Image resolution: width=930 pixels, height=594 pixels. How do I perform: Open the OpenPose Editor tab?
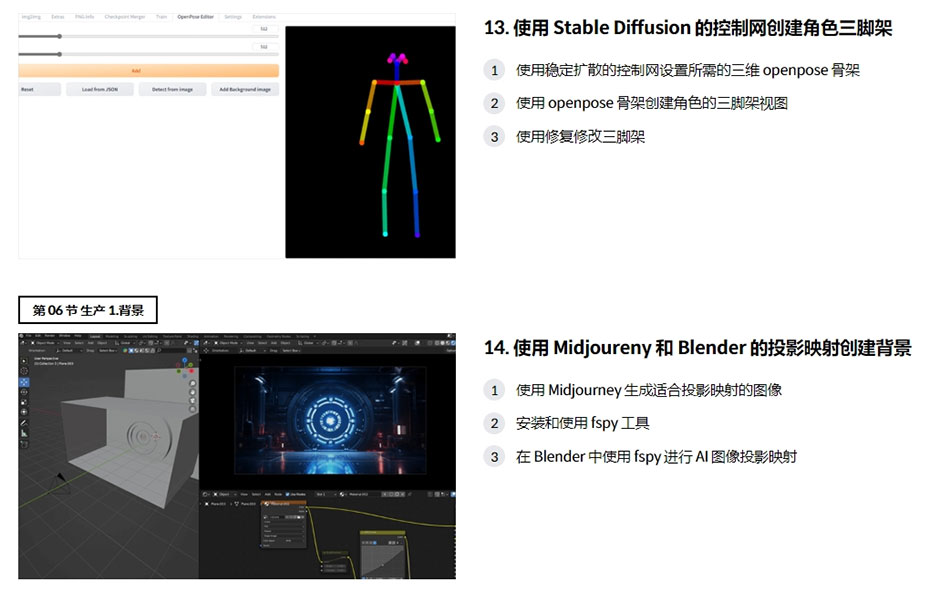click(196, 17)
